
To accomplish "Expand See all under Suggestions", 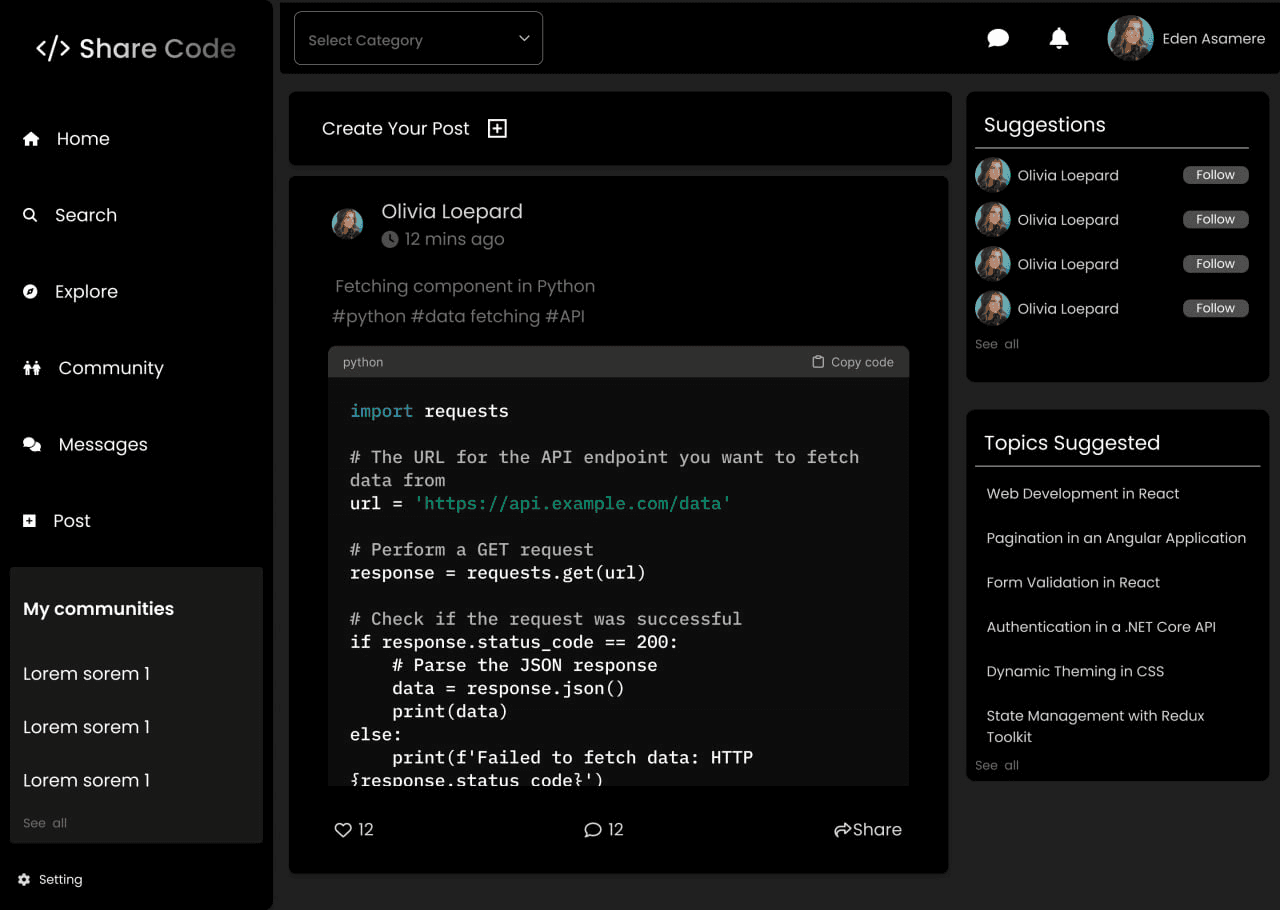I will coord(997,344).
